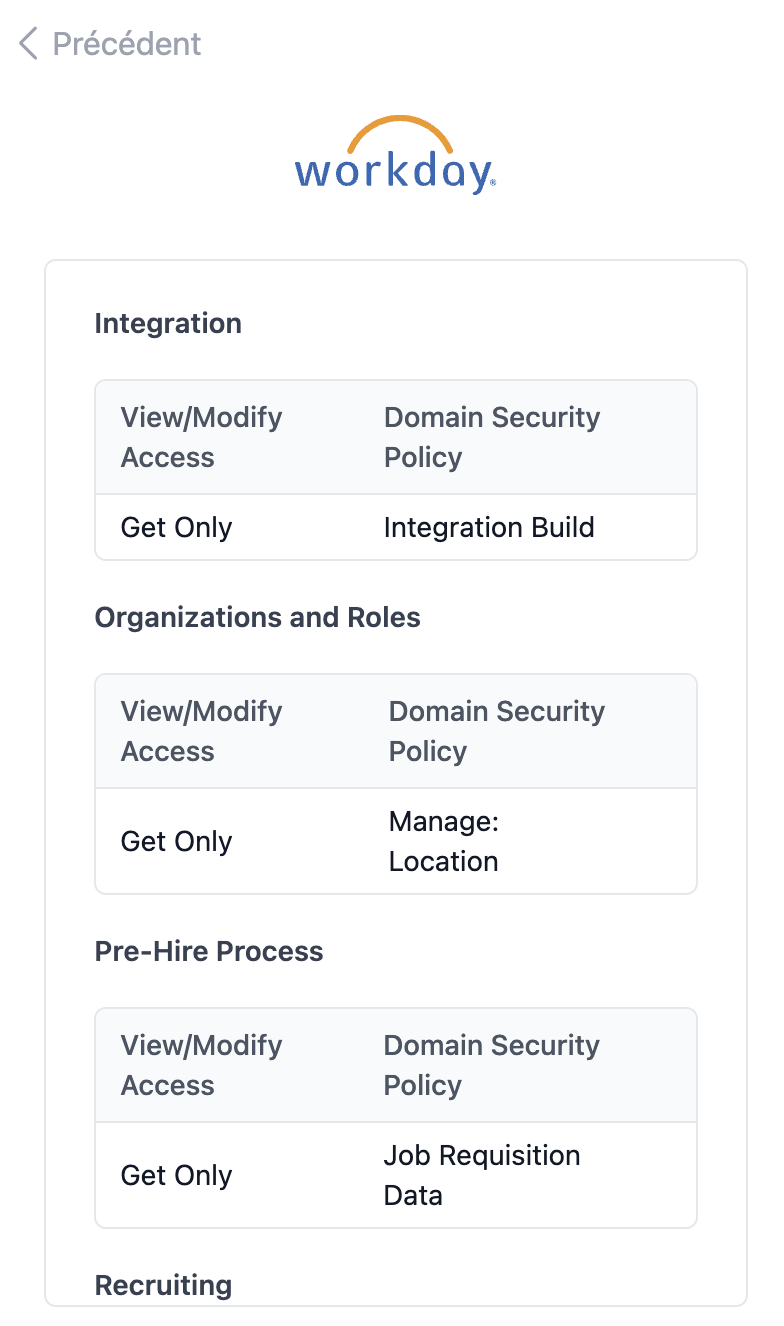Viewport: 784px width, 1326px height.
Task: Click Get Only in the Organizations table
Action: click(x=176, y=841)
